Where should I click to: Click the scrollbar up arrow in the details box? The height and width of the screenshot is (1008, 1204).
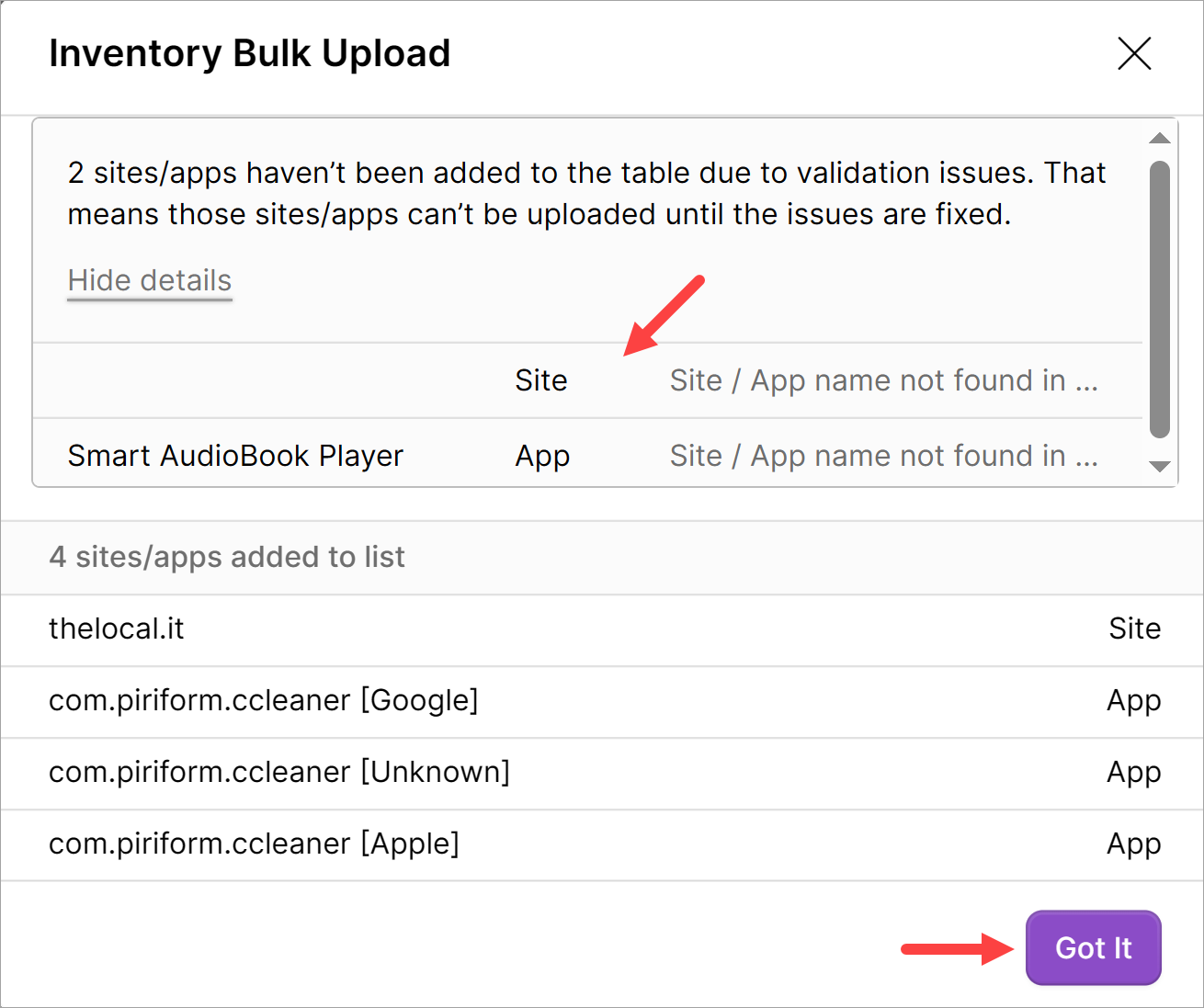tap(1160, 139)
